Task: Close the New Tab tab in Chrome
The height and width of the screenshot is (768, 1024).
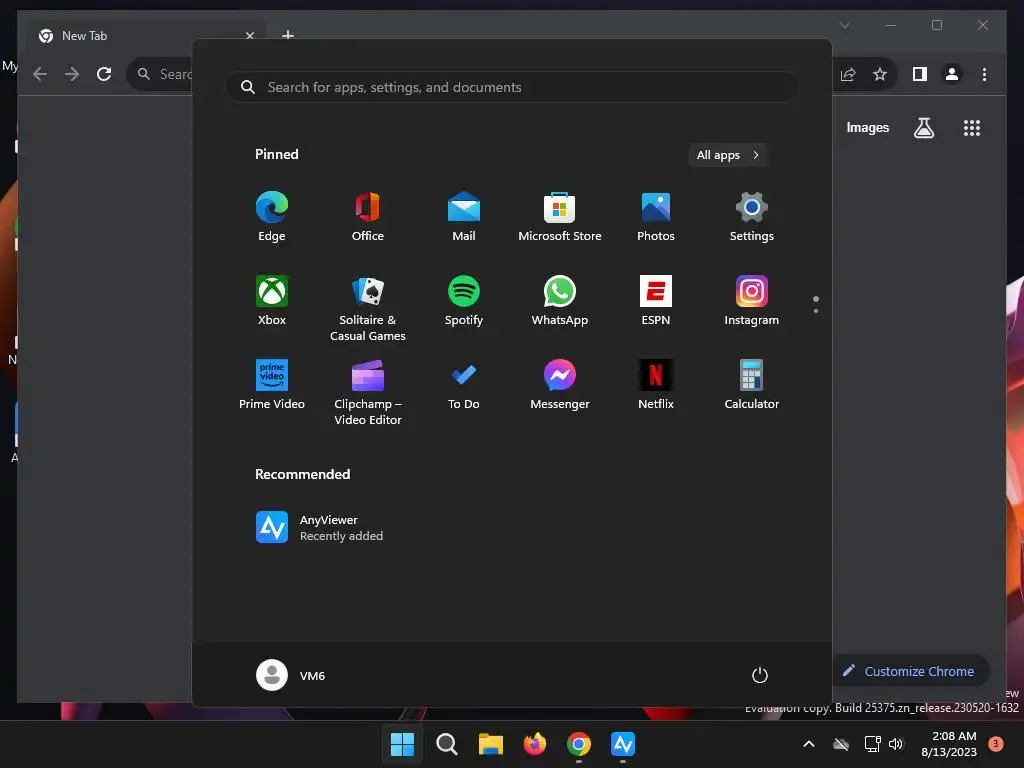Action: pos(249,36)
